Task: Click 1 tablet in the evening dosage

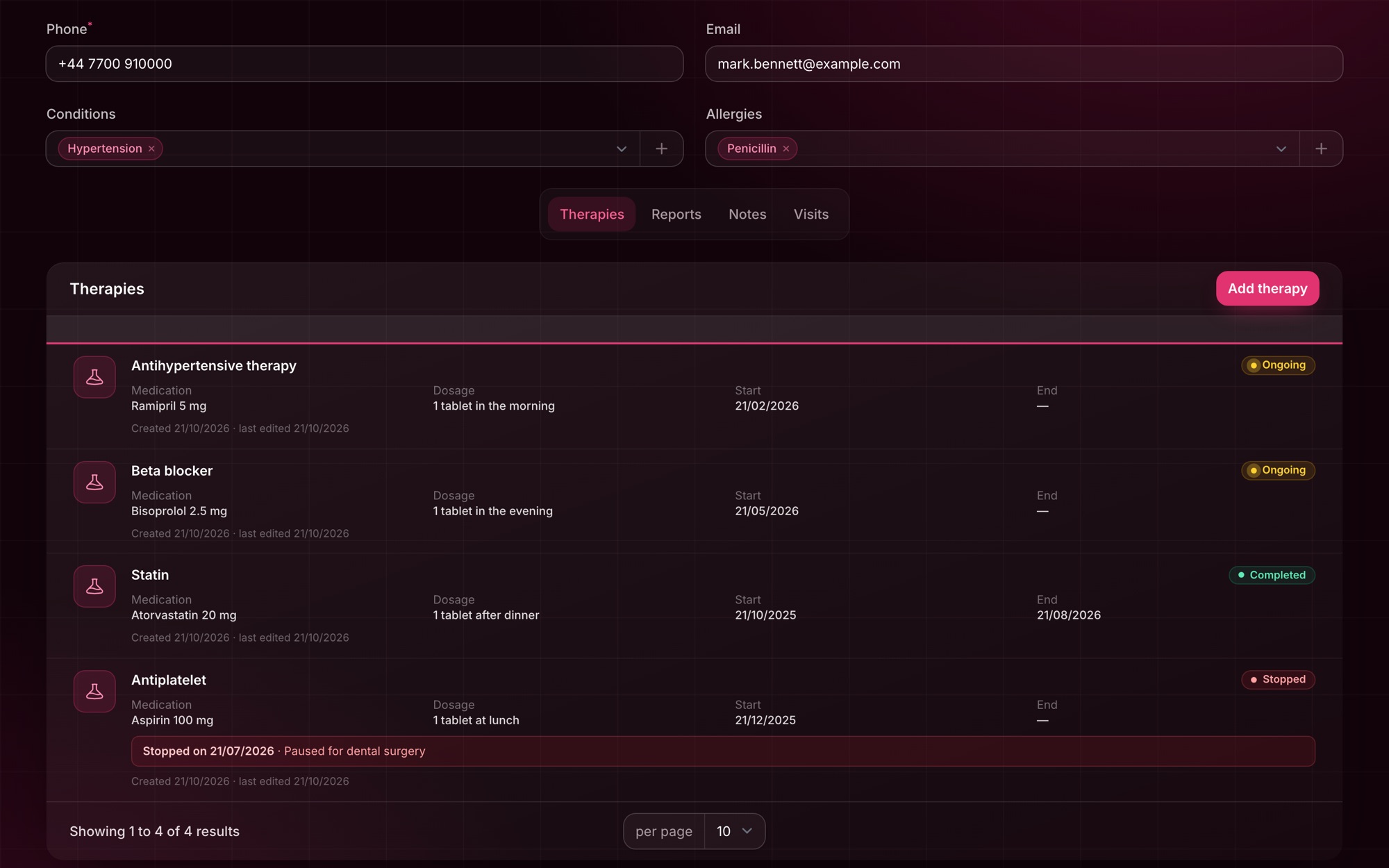Action: pos(493,510)
